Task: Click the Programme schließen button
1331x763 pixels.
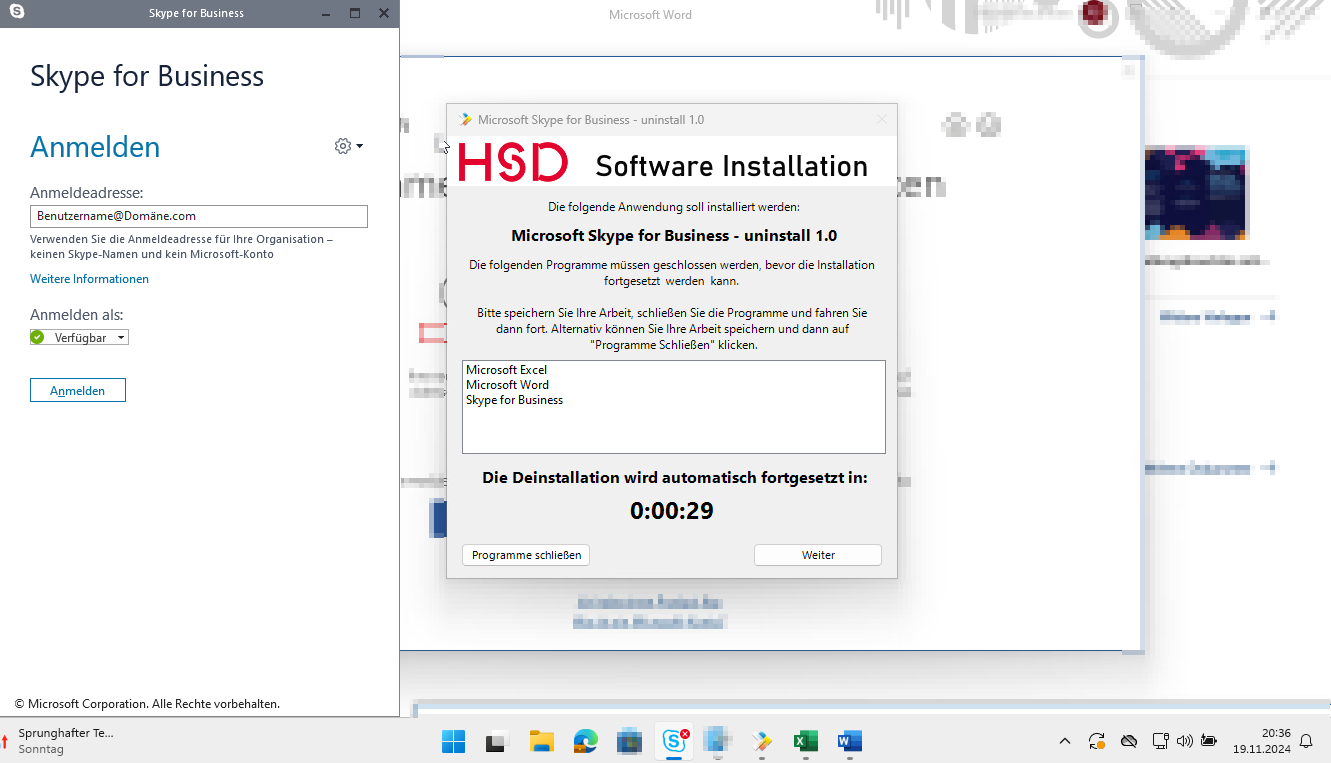Action: coord(526,555)
